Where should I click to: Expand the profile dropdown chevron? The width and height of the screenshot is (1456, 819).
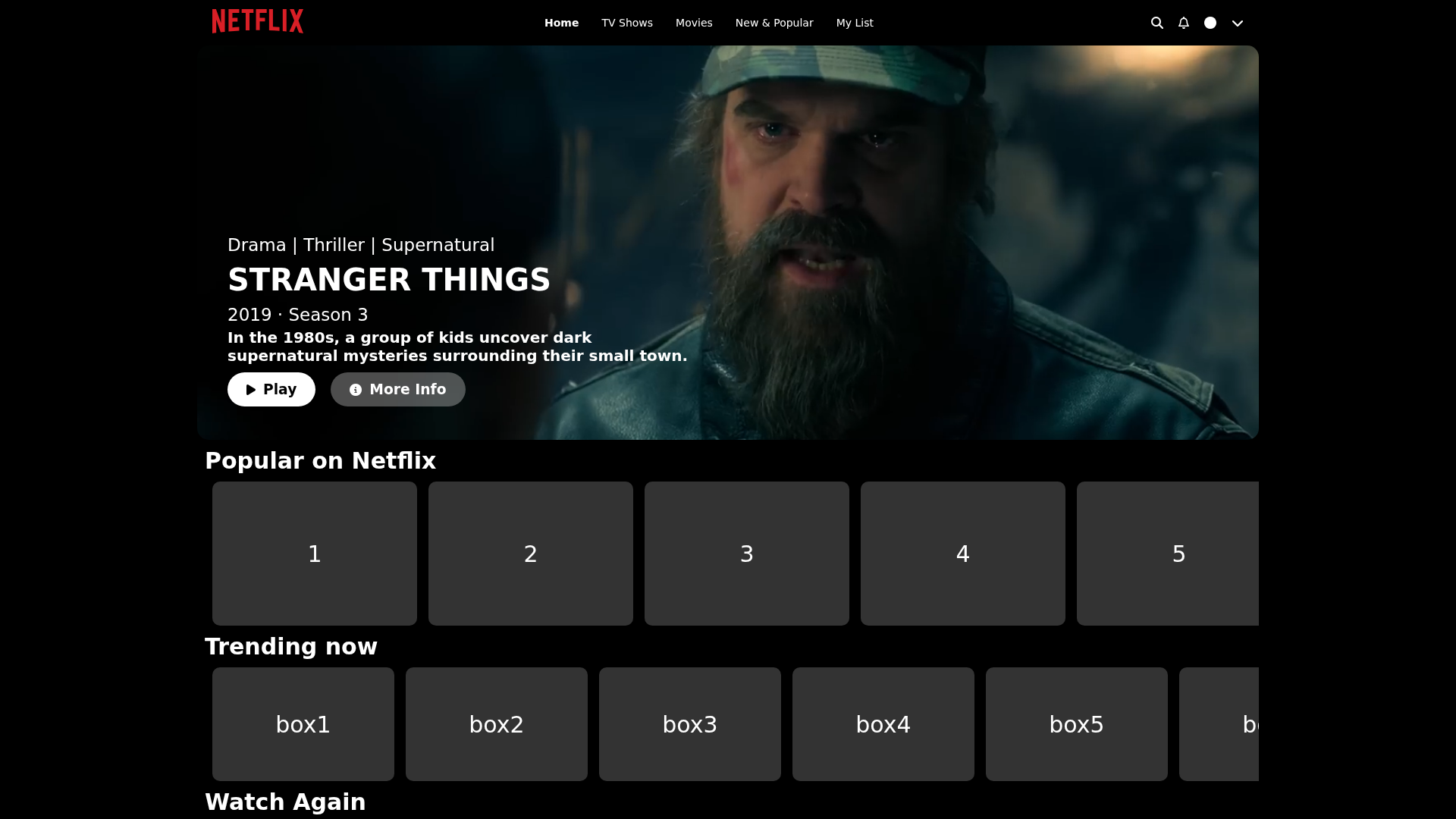pos(1238,24)
